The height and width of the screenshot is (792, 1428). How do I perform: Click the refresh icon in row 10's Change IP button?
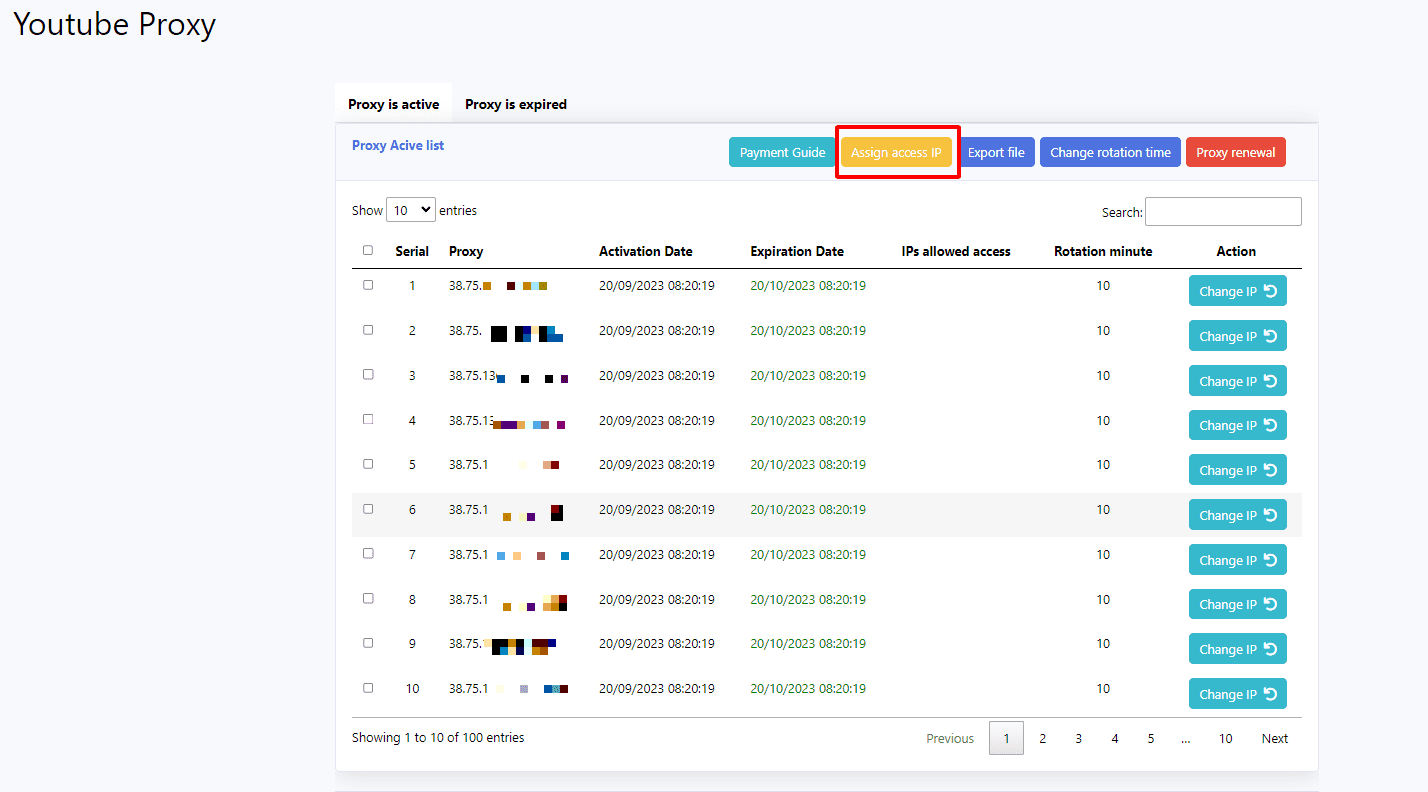(1270, 694)
